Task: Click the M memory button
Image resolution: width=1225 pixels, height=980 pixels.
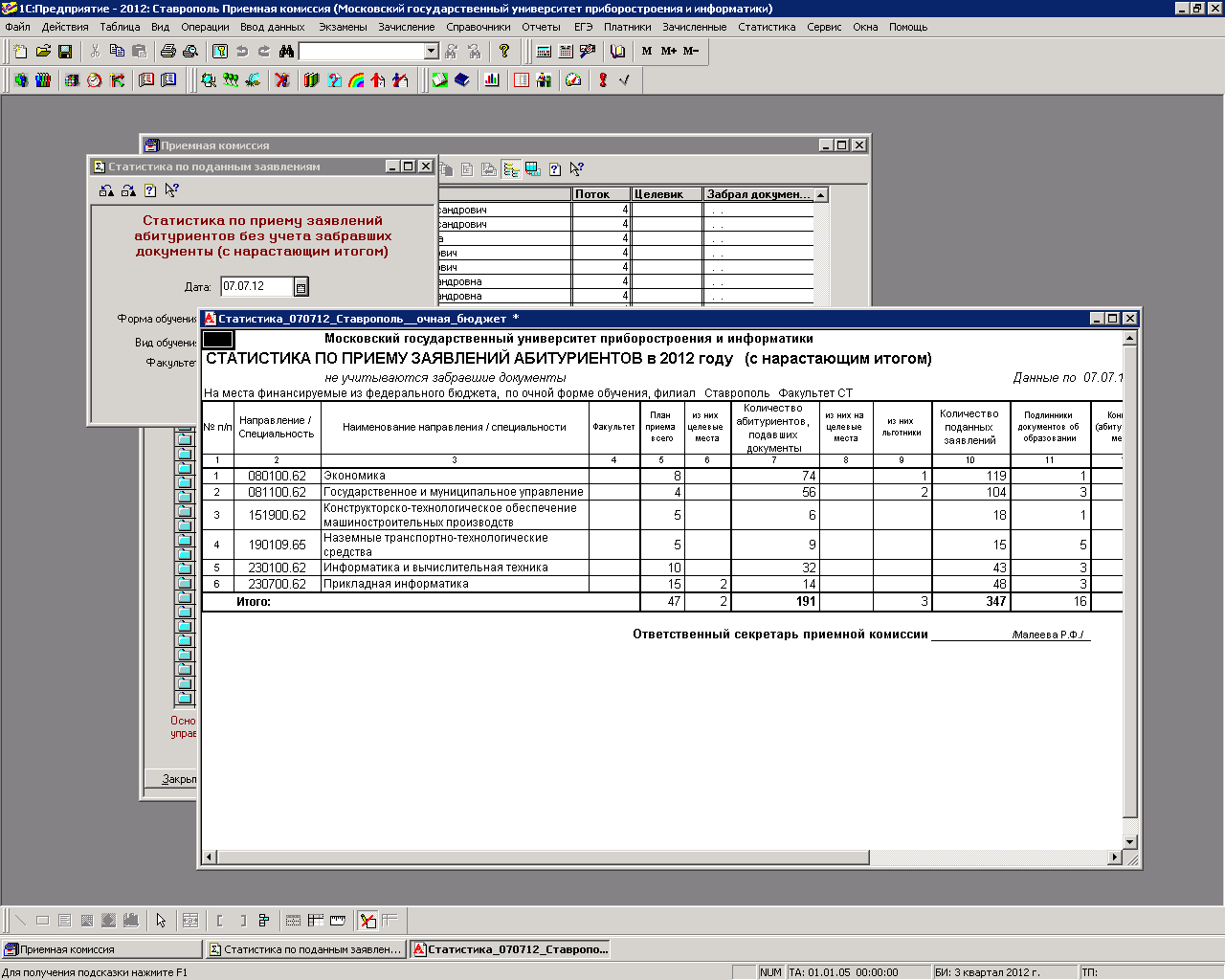Action: tap(647, 51)
